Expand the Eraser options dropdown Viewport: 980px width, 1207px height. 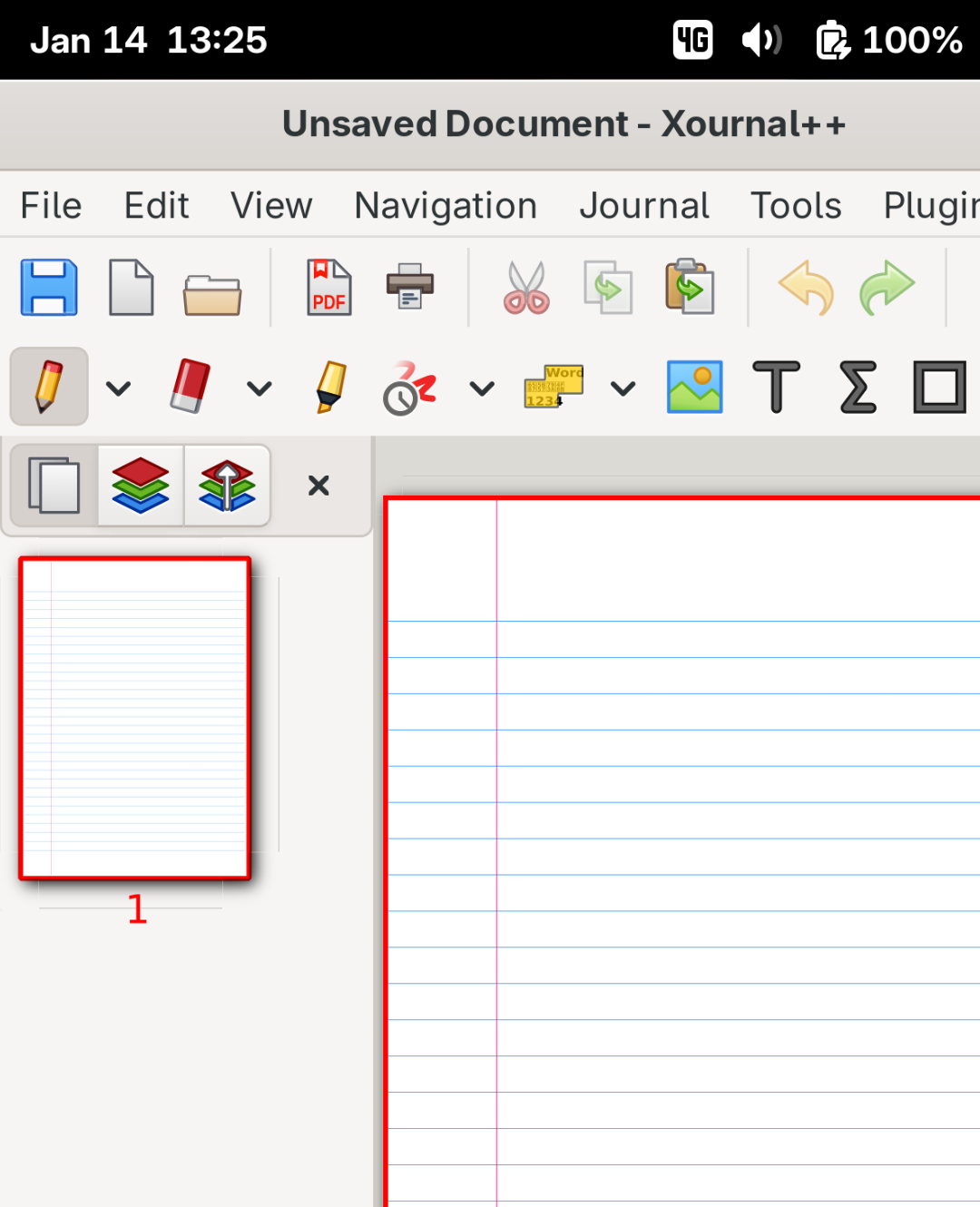(260, 388)
